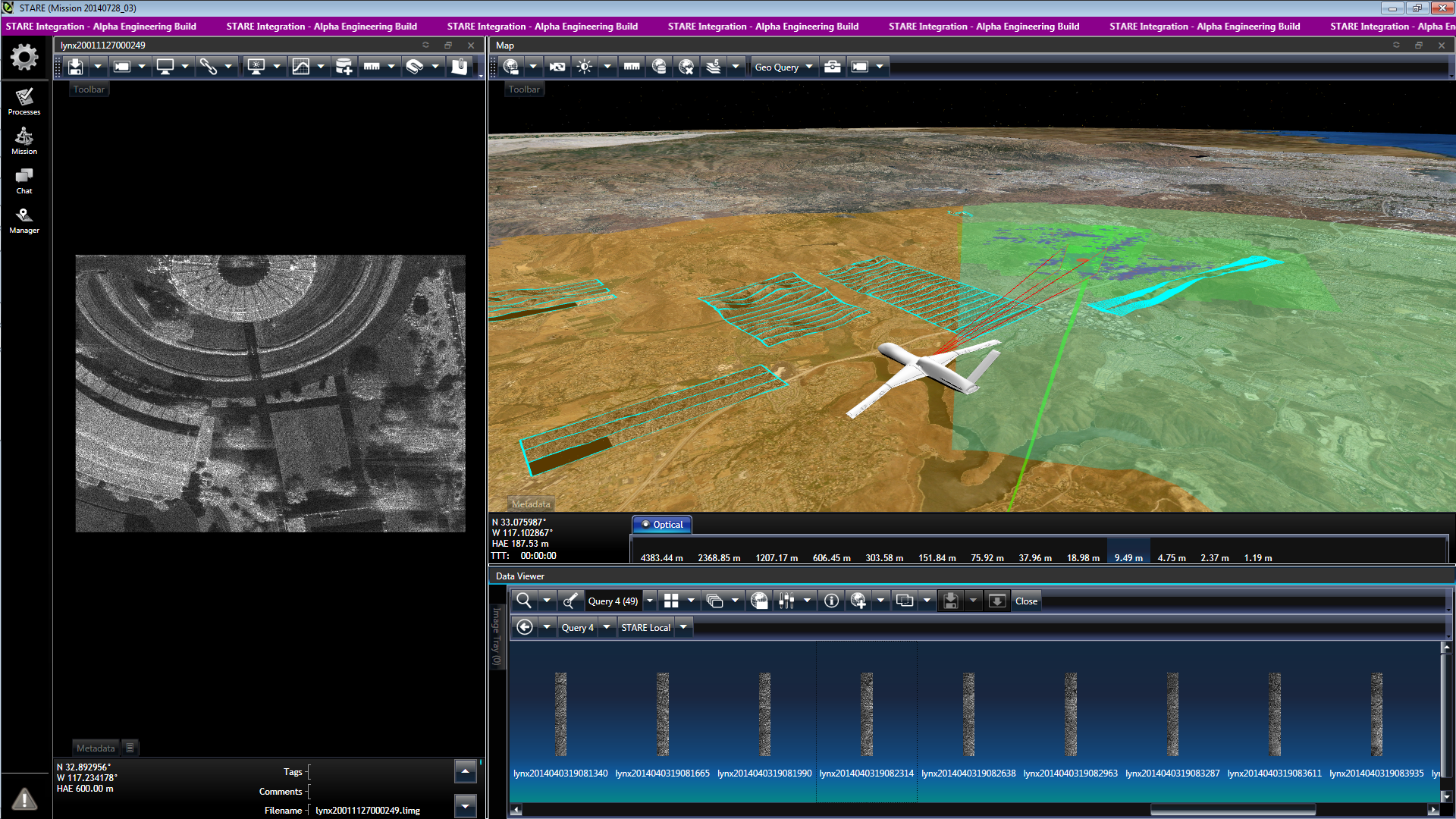1456x819 pixels.
Task: Select the 9.49 m scale segment on the scale bar
Action: pos(1128,554)
